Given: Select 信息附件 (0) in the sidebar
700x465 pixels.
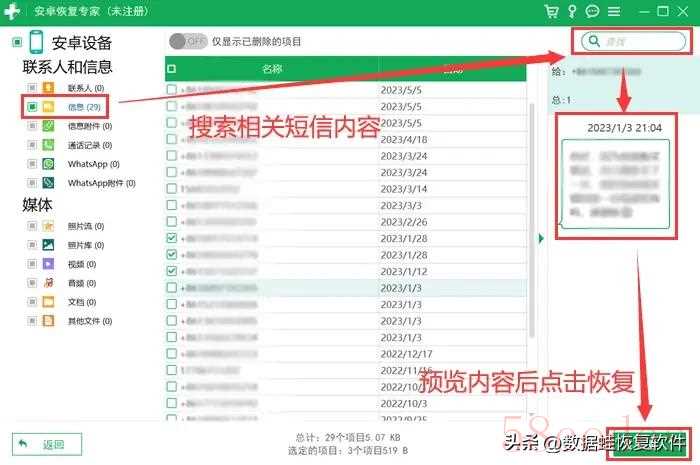Looking at the screenshot, I should [89, 127].
